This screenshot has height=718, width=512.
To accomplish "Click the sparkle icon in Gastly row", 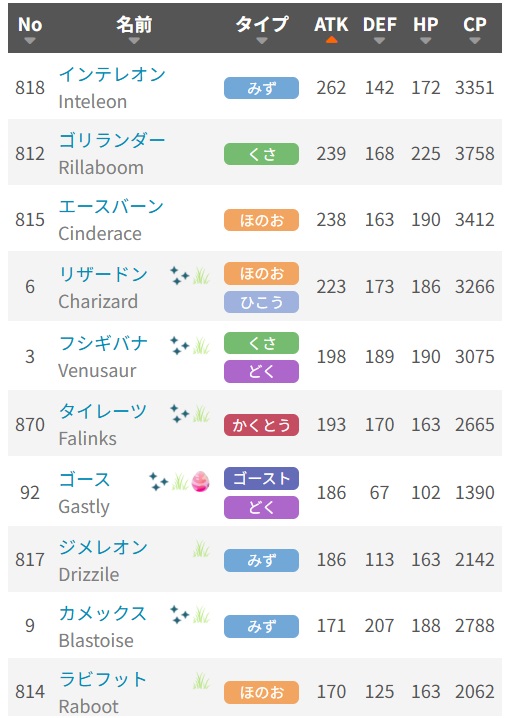I will pyautogui.click(x=159, y=482).
